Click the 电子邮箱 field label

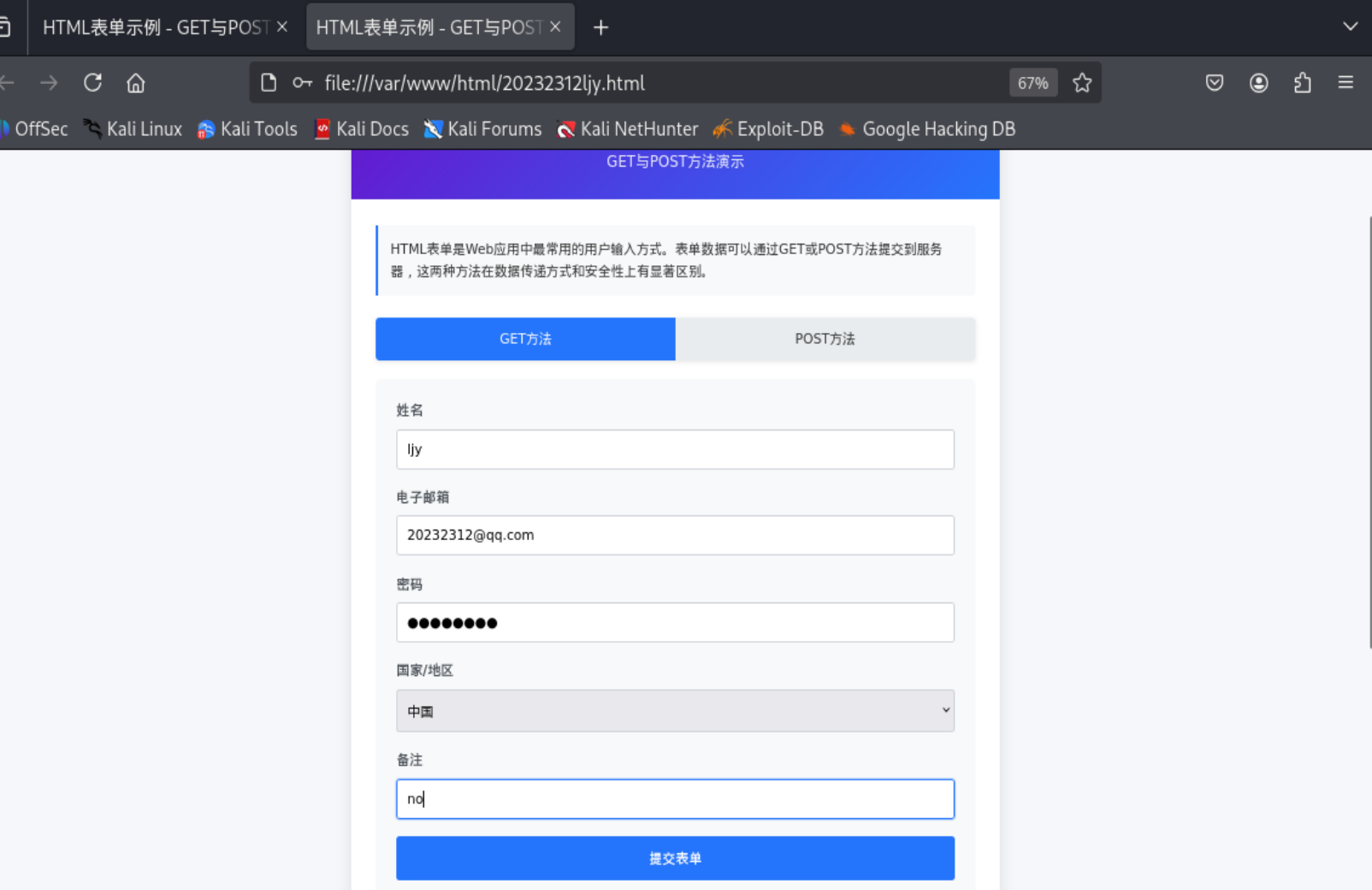[423, 497]
